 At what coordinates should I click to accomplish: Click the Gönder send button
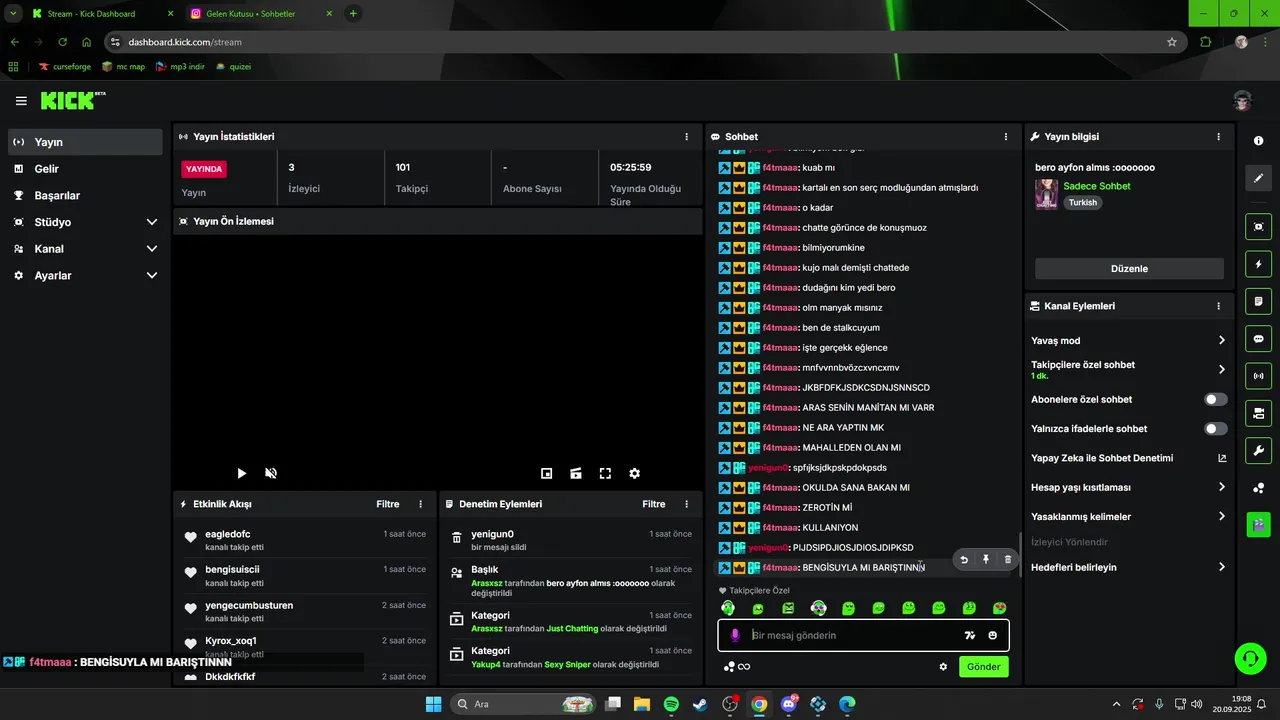click(x=983, y=667)
